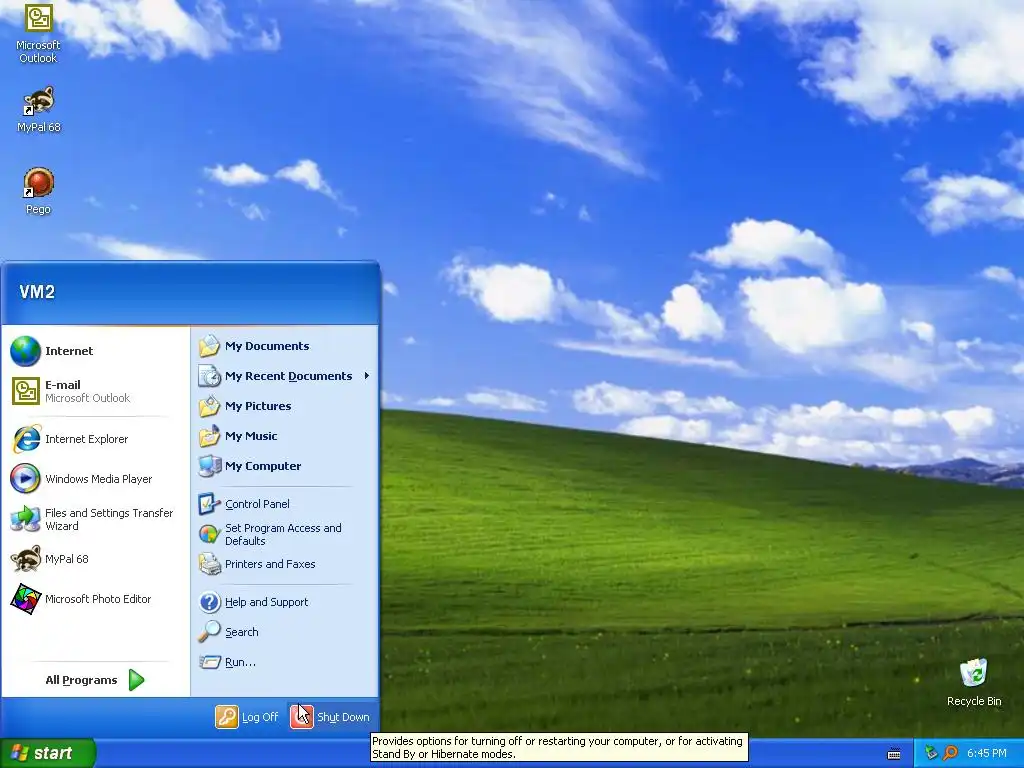
Task: Choose Printers and Faxes label
Action: tap(270, 564)
